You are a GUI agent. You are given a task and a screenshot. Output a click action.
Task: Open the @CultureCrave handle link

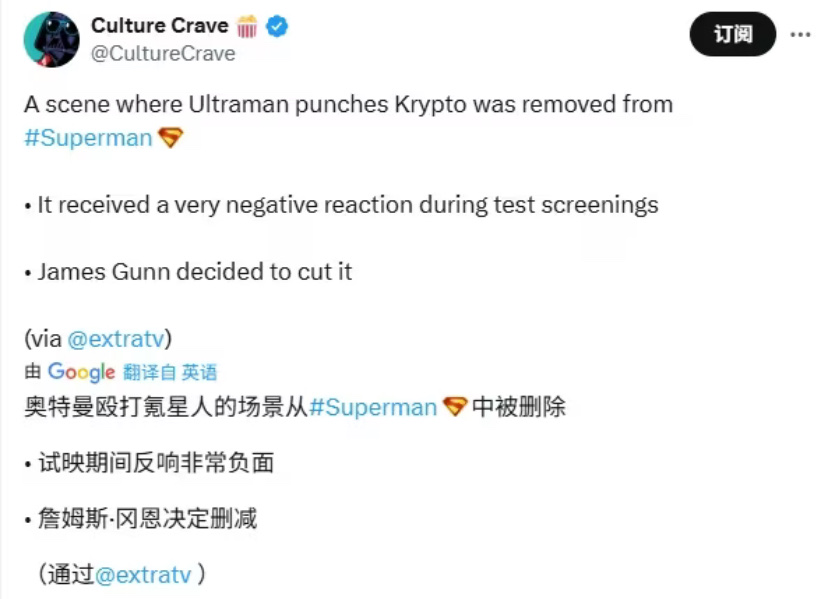(163, 54)
